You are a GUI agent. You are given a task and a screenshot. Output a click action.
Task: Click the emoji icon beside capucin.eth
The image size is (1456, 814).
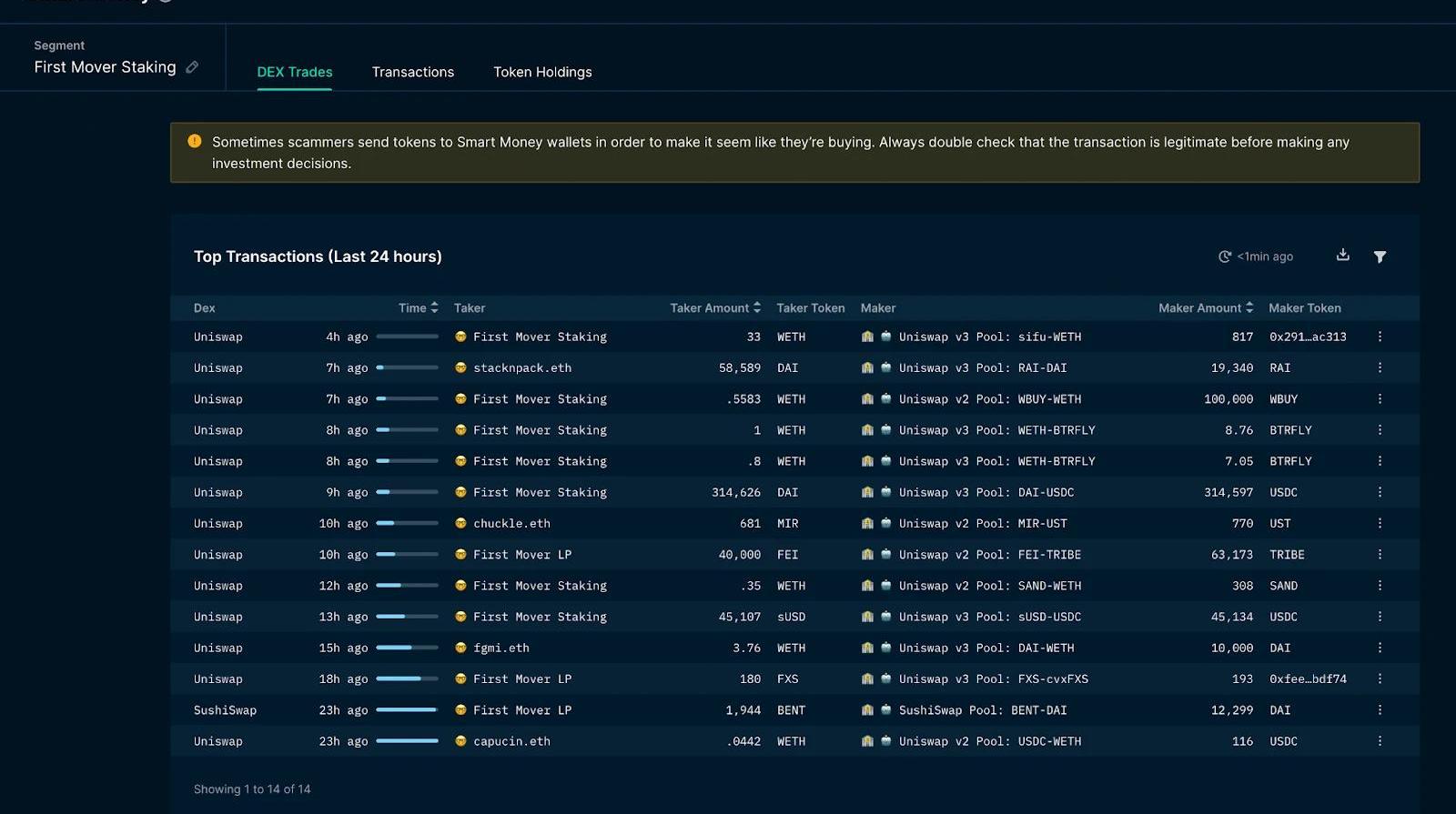[x=460, y=741]
